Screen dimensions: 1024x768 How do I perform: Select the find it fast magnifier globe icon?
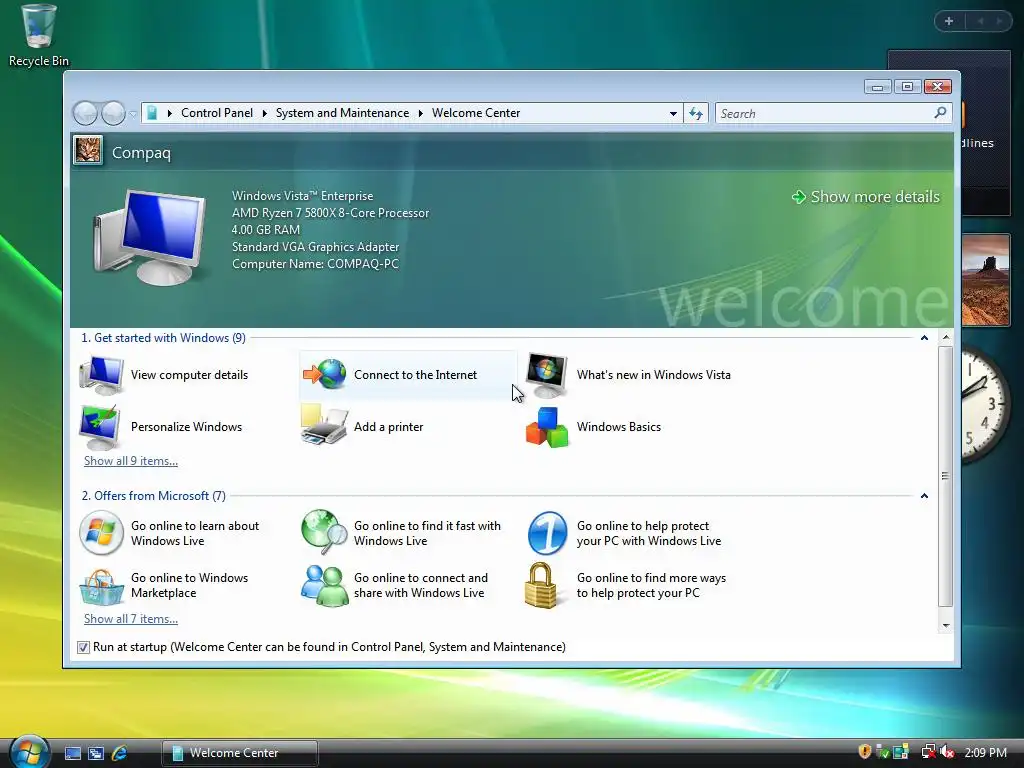coord(325,532)
